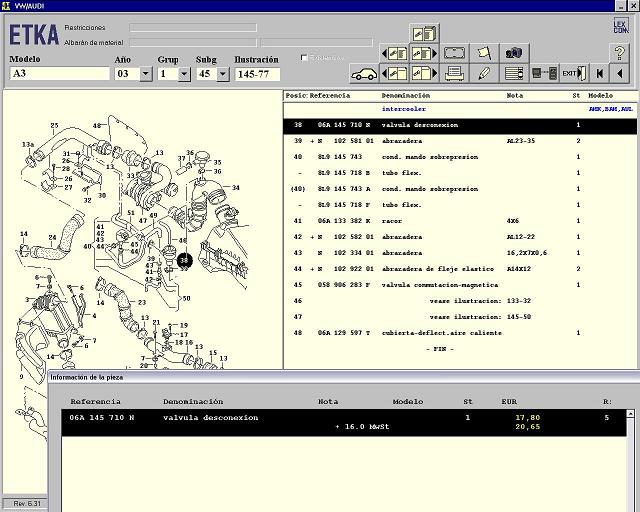The image size is (640, 512).
Task: Click highlighted callout 38 in the diagram
Action: point(184,260)
